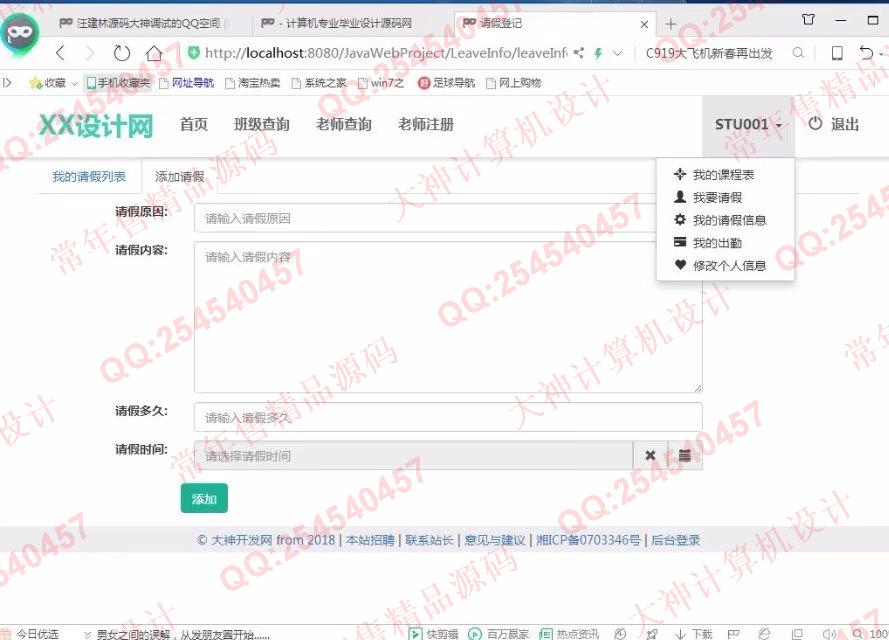889x640 pixels.
Task: Switch to 添加请假 tab
Action: pyautogui.click(x=180, y=177)
